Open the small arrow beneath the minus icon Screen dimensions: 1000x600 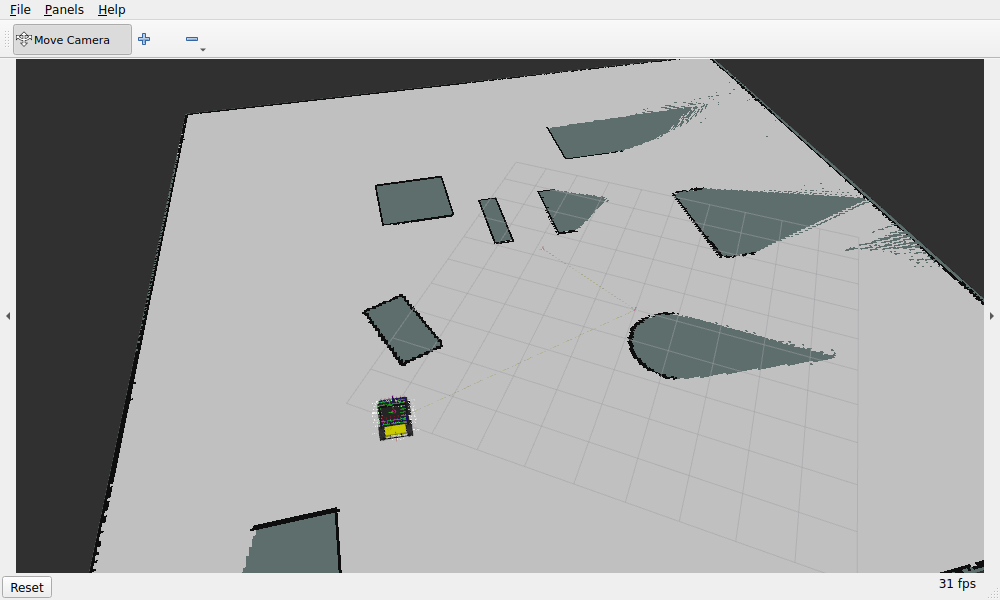(x=203, y=49)
